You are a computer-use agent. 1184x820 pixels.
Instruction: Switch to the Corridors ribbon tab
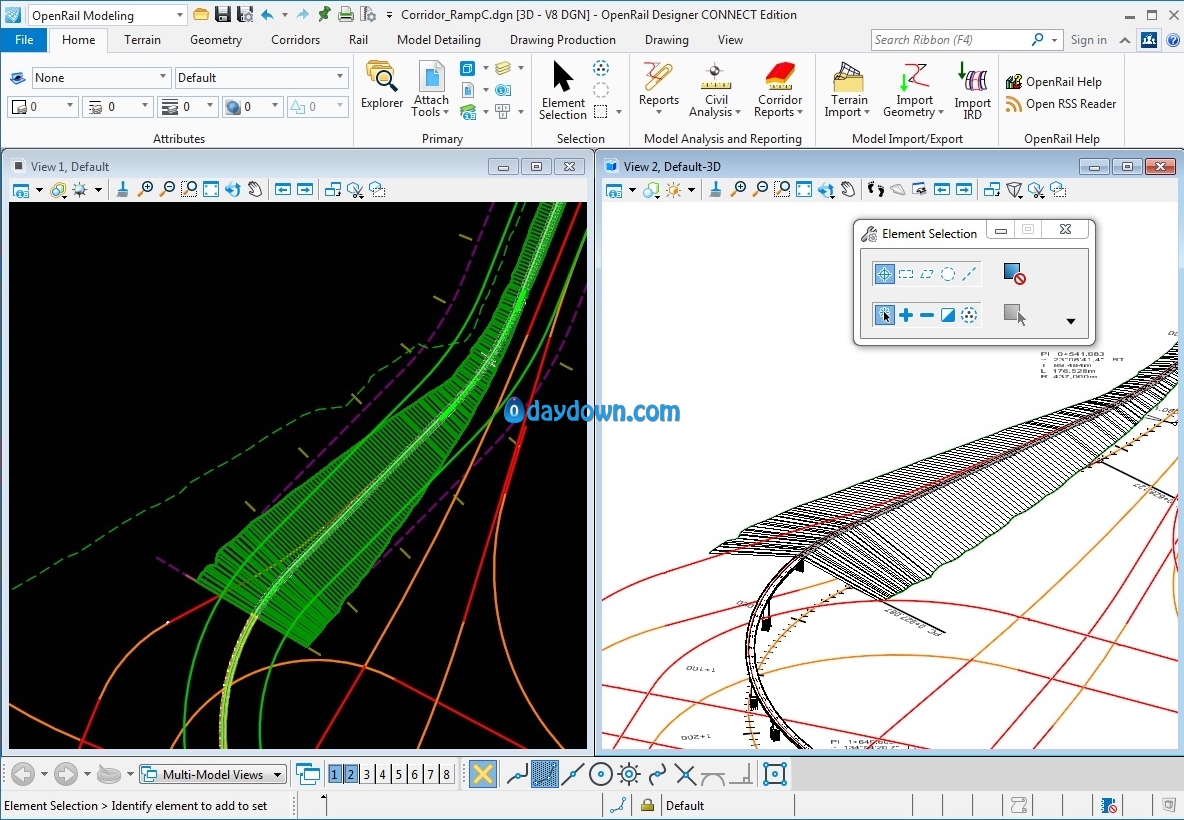(295, 40)
